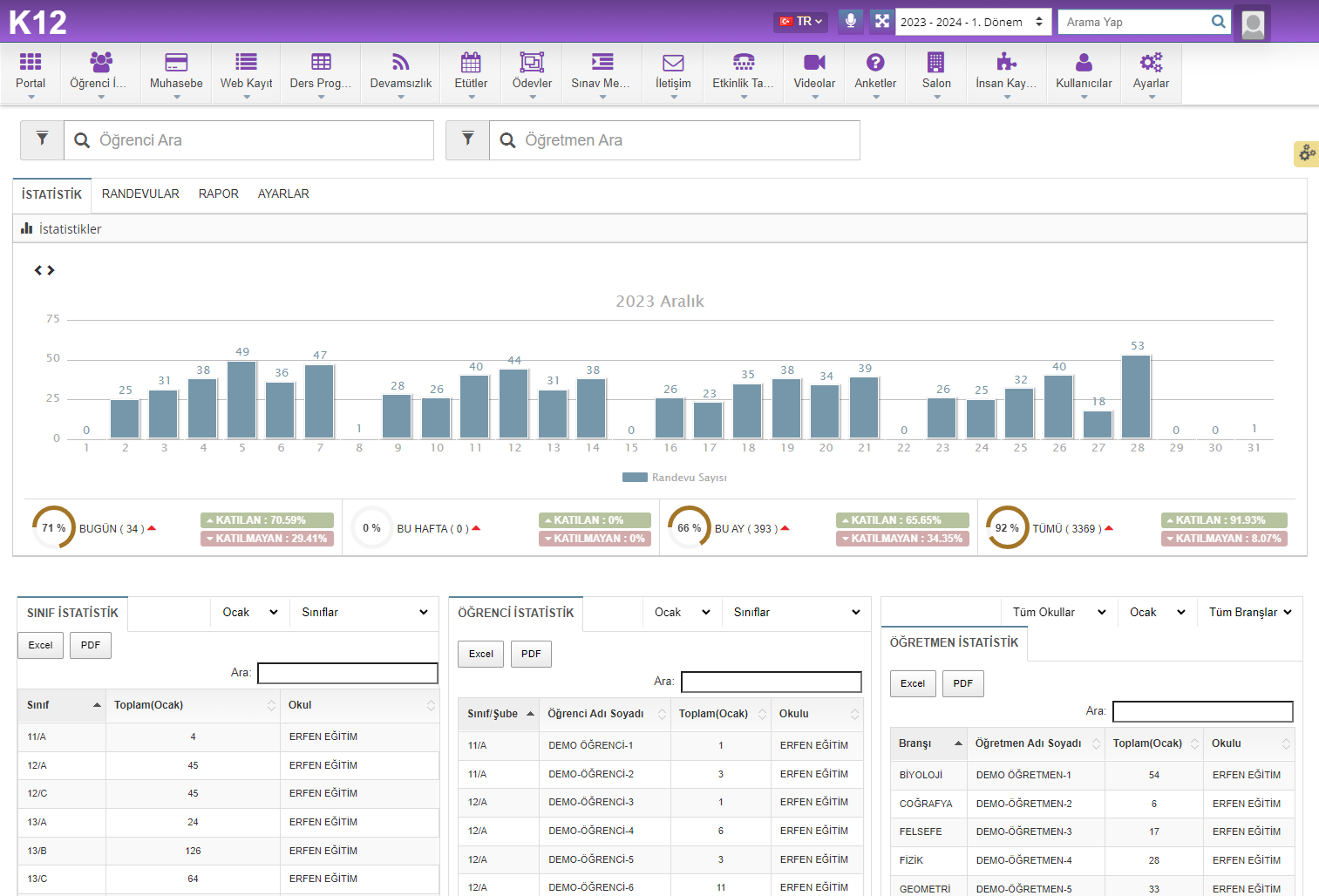Click the BU AY 66 % progress circle

(x=690, y=527)
